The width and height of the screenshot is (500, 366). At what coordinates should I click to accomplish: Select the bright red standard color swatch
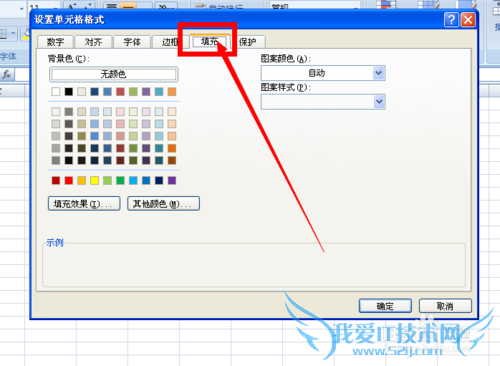69,180
